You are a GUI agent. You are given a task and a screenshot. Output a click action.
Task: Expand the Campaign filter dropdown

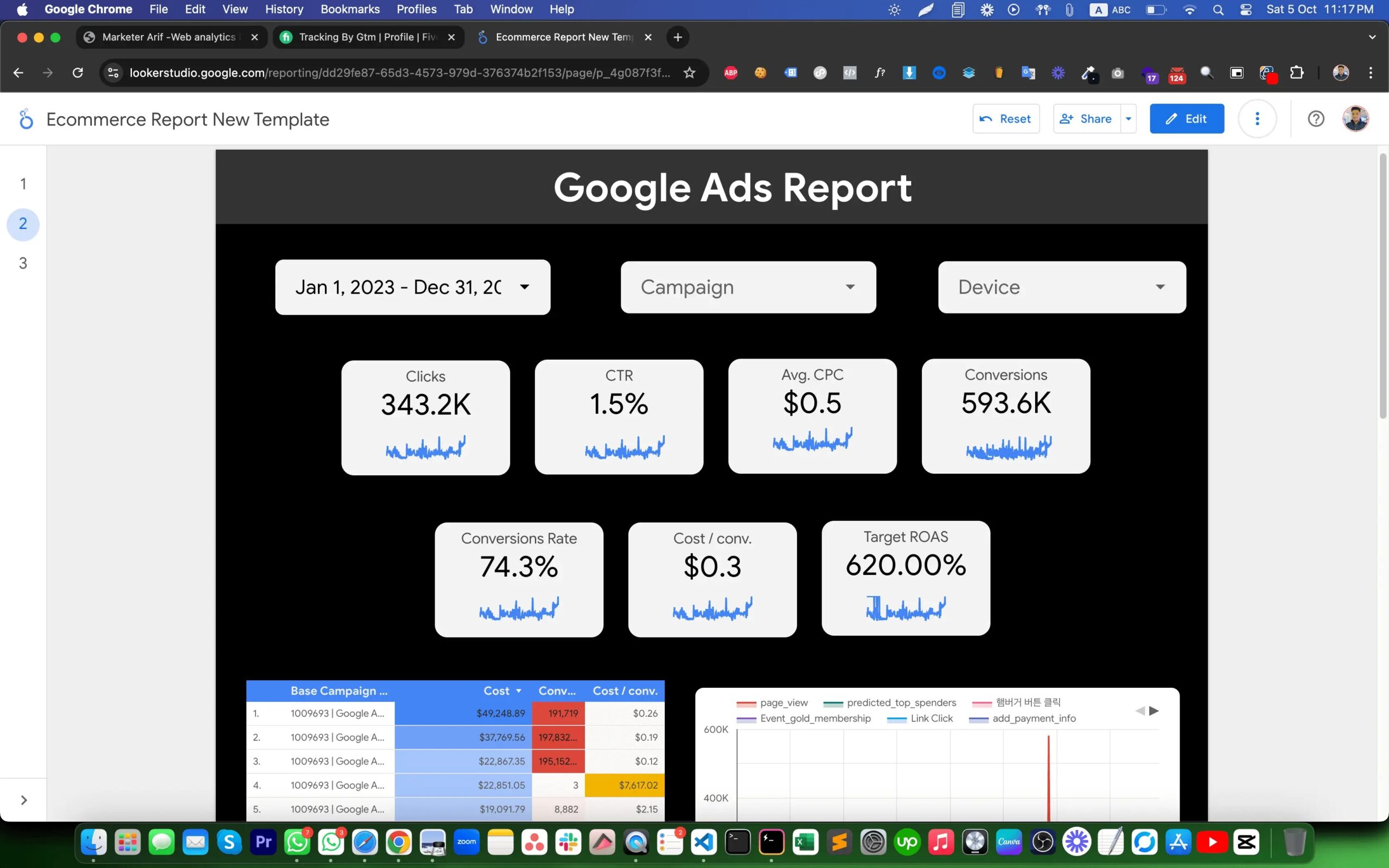[x=748, y=287]
